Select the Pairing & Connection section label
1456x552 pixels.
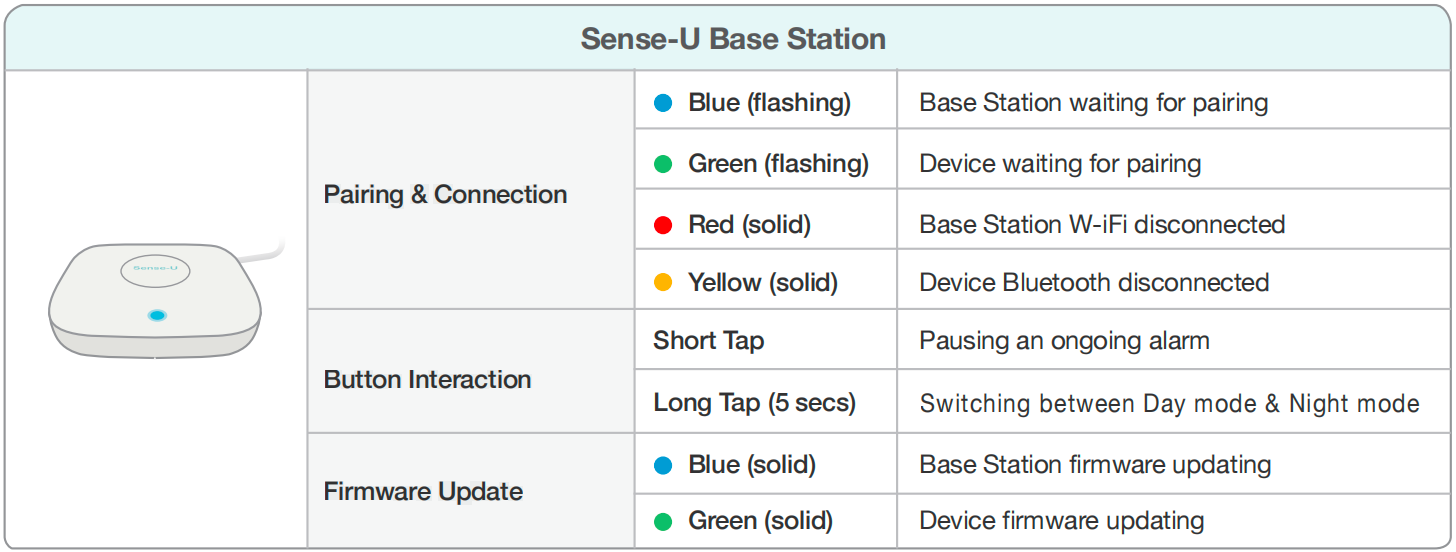tap(445, 194)
